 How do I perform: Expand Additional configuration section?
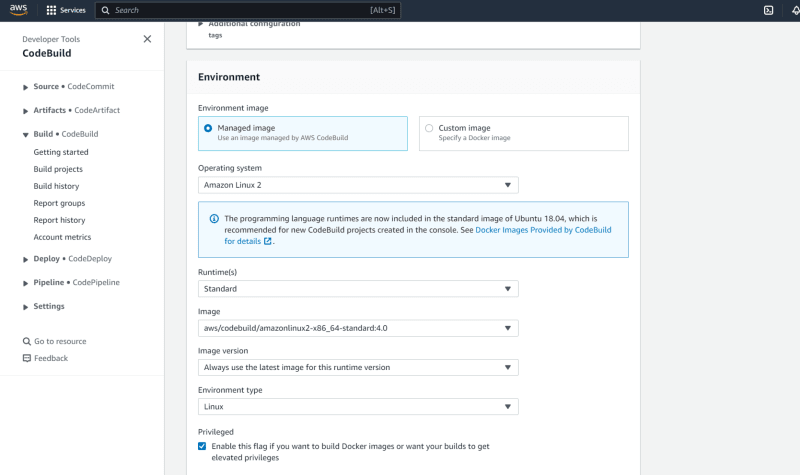pyautogui.click(x=201, y=23)
